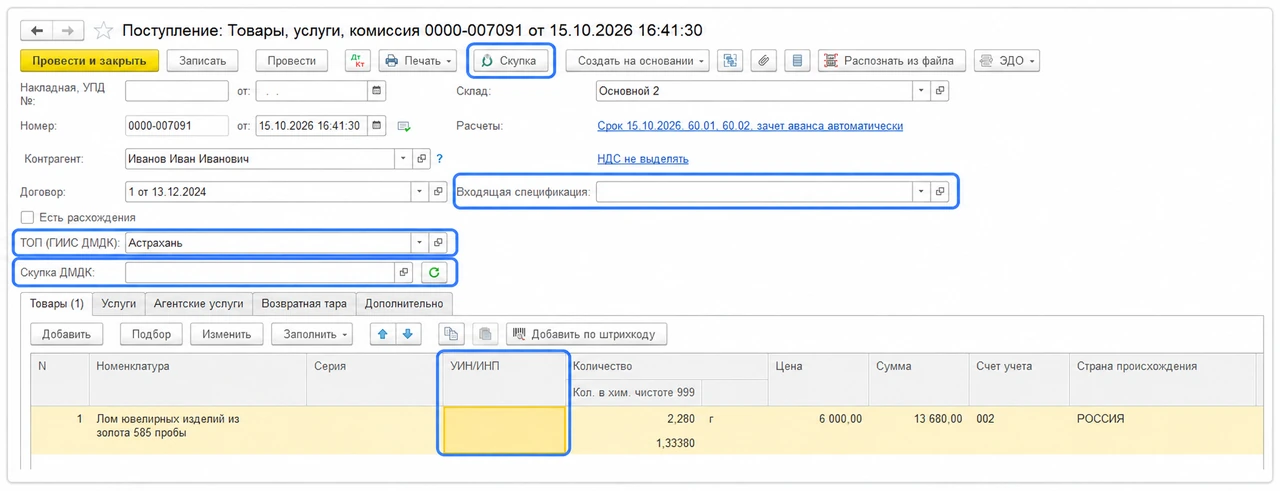This screenshot has width=1280, height=491.
Task: Switch to the Дополнительно tab
Action: click(405, 303)
